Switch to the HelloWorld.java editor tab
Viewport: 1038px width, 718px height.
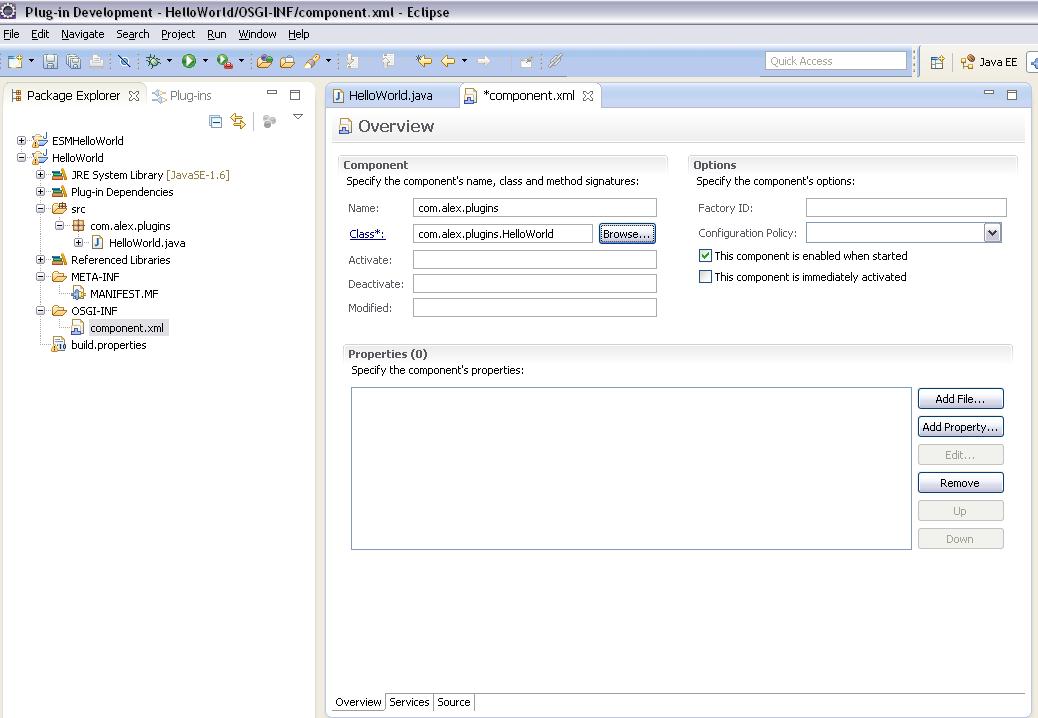(391, 96)
